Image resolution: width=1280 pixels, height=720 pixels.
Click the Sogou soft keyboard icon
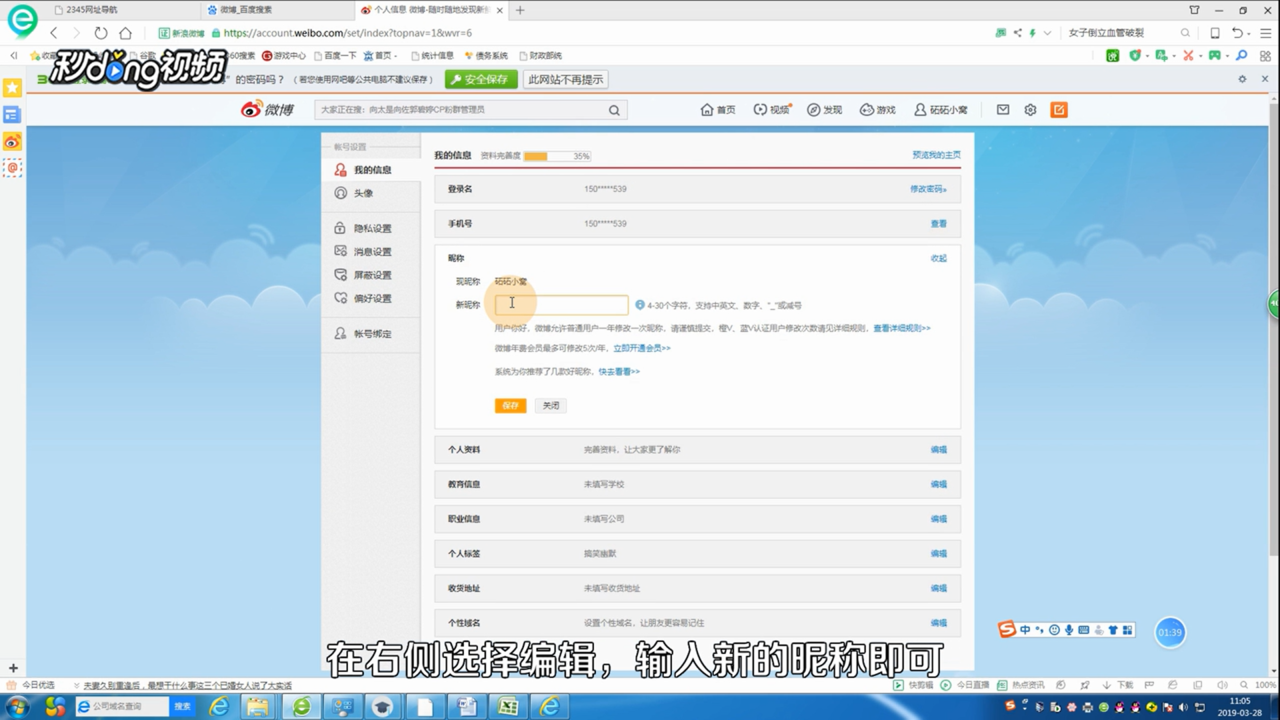1084,630
